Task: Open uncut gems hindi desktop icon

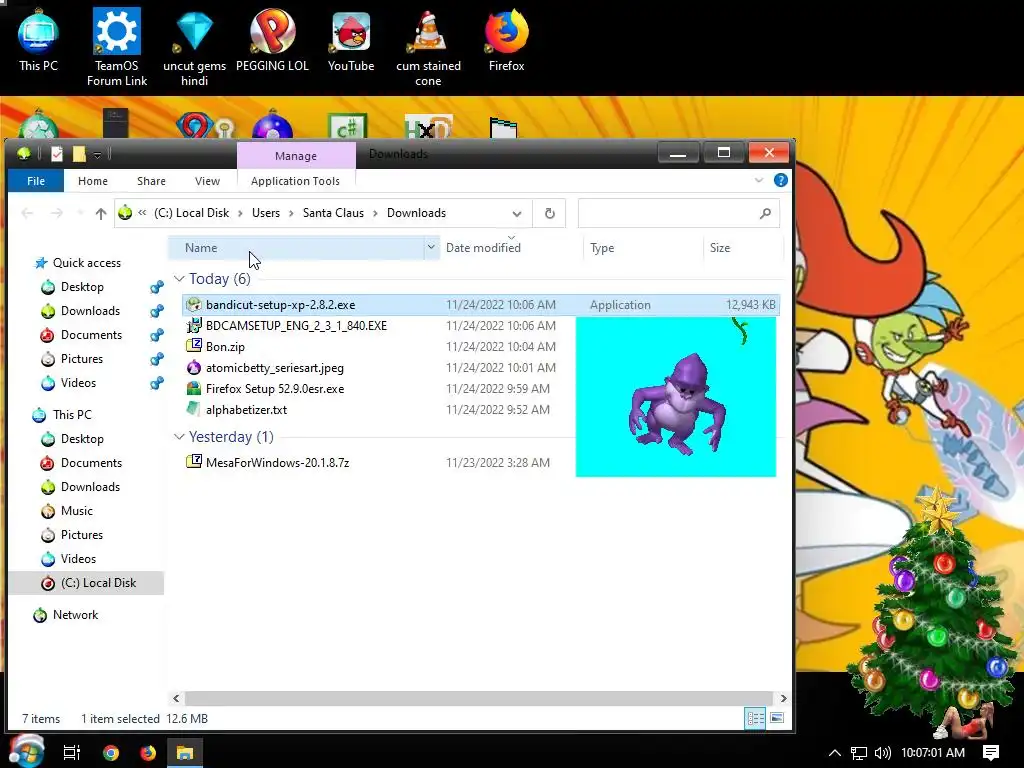Action: 194,47
